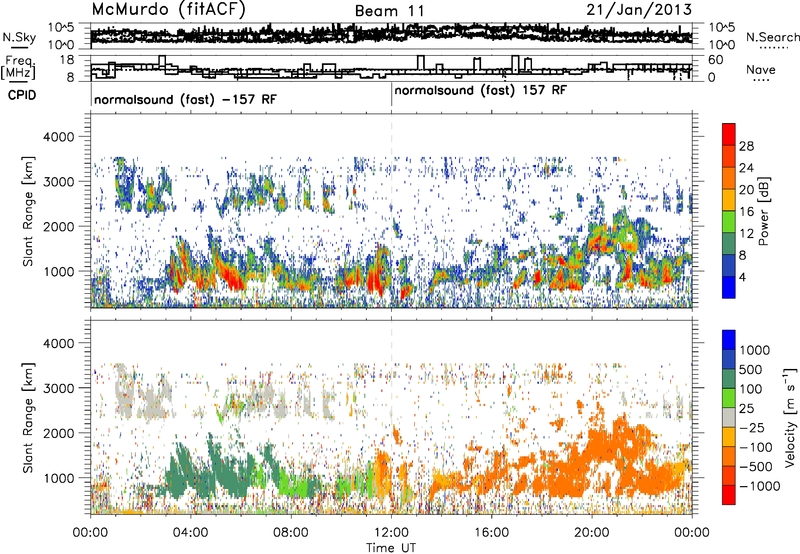Click the McMurdo (fitACF) title
Image resolution: width=800 pixels, height=554 pixels.
pyautogui.click(x=168, y=10)
